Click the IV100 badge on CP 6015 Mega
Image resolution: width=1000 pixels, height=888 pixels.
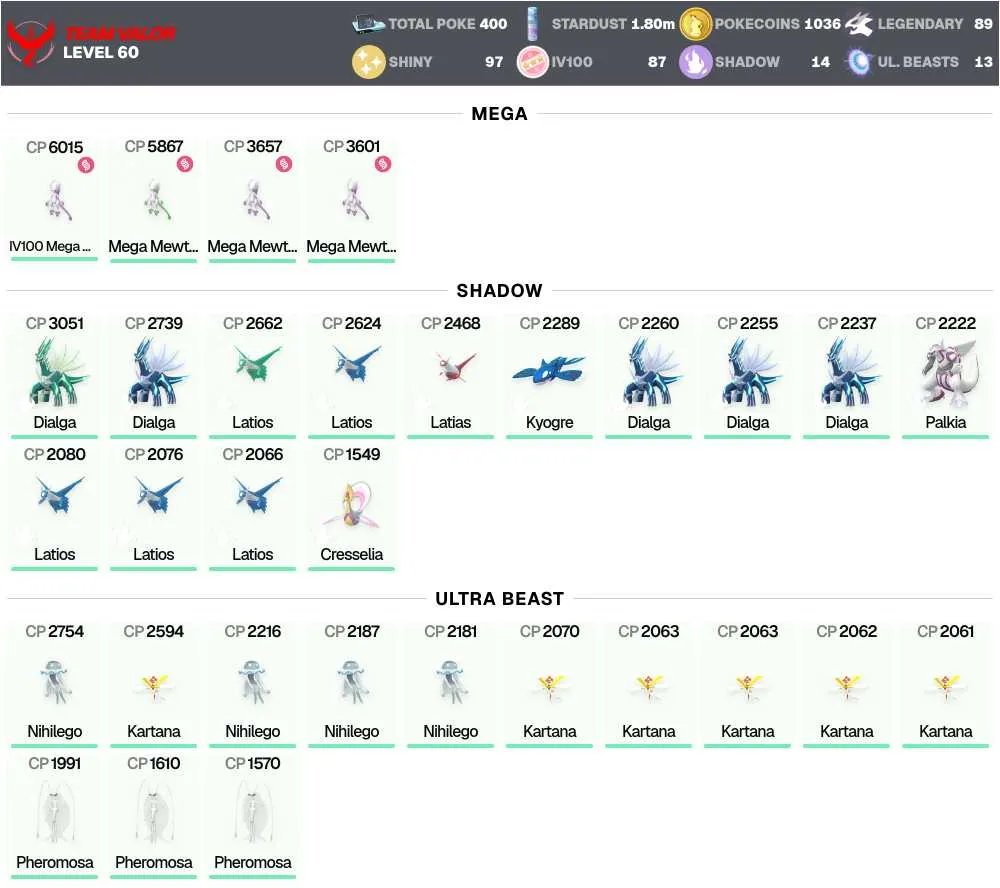click(x=86, y=165)
